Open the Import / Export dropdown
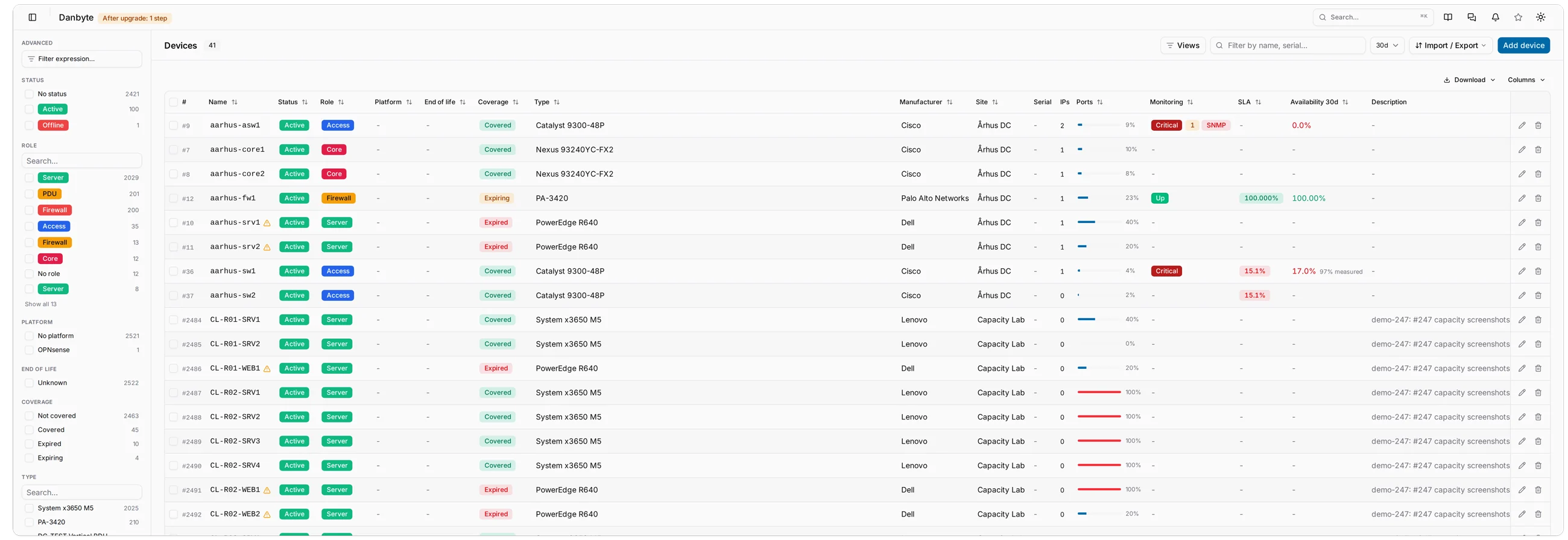Screen dimensions: 1568x540 click(1450, 46)
